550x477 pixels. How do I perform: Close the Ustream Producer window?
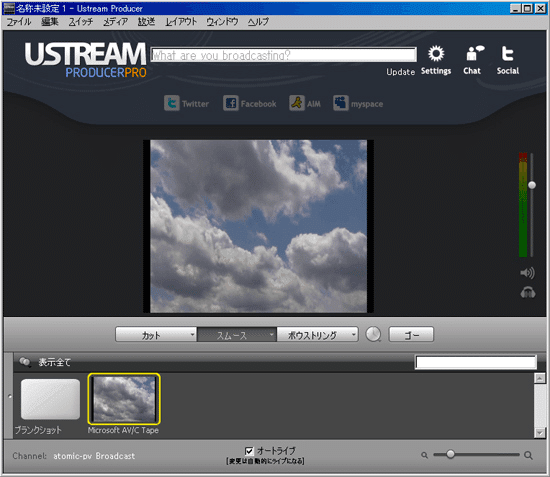(540, 8)
